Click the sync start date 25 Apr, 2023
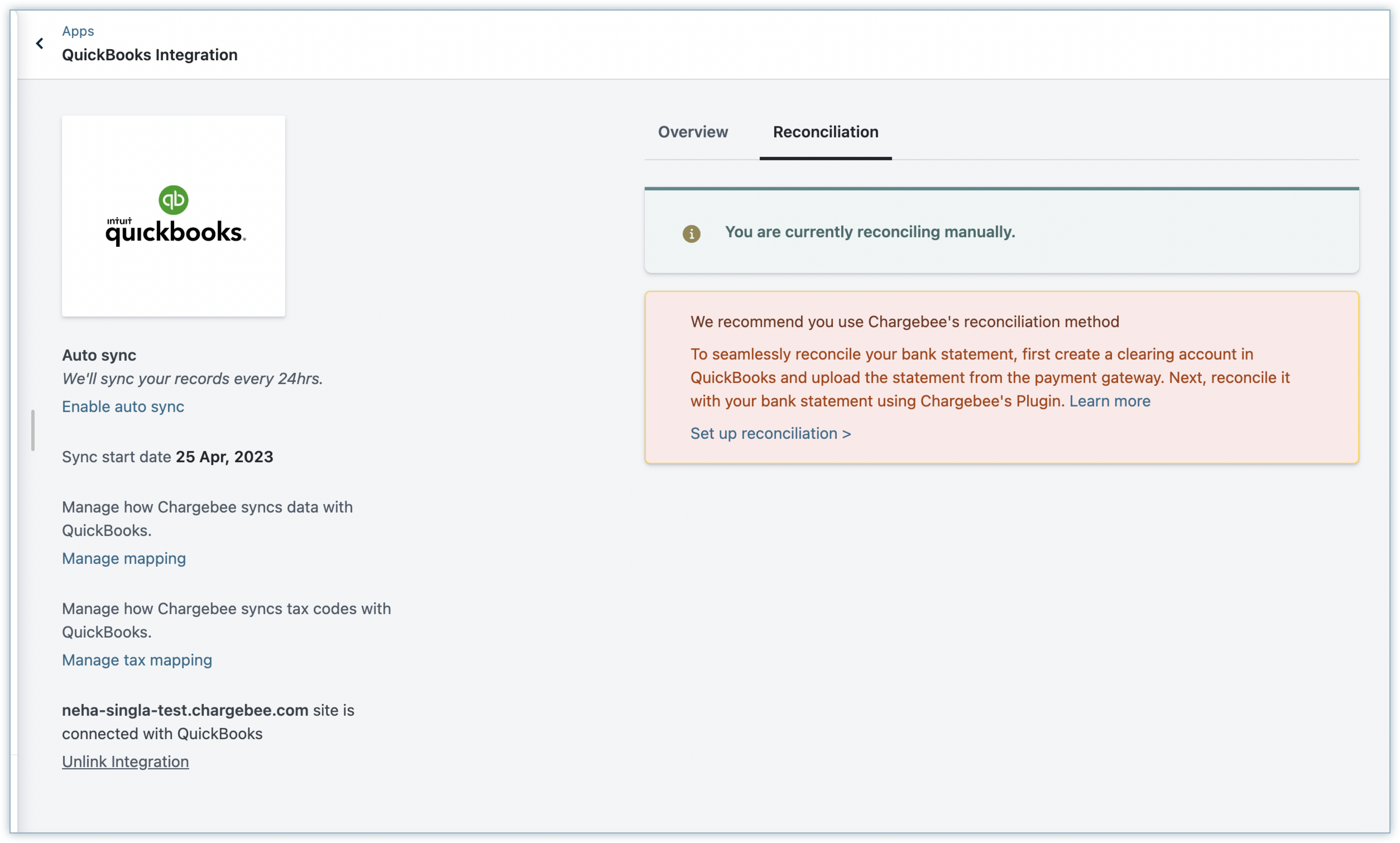The width and height of the screenshot is (1400, 843). [224, 457]
